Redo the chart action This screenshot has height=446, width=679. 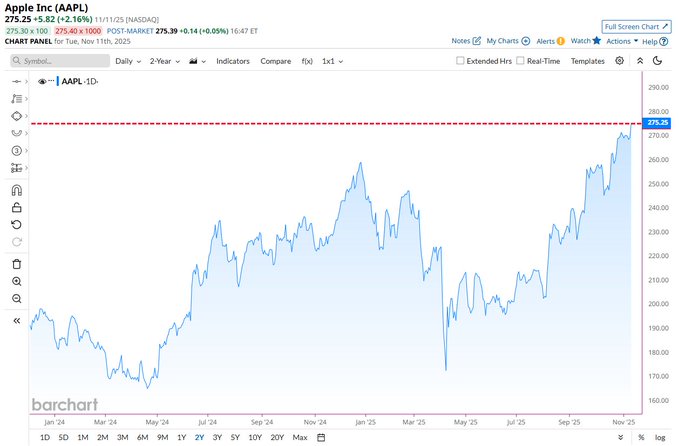(16, 242)
